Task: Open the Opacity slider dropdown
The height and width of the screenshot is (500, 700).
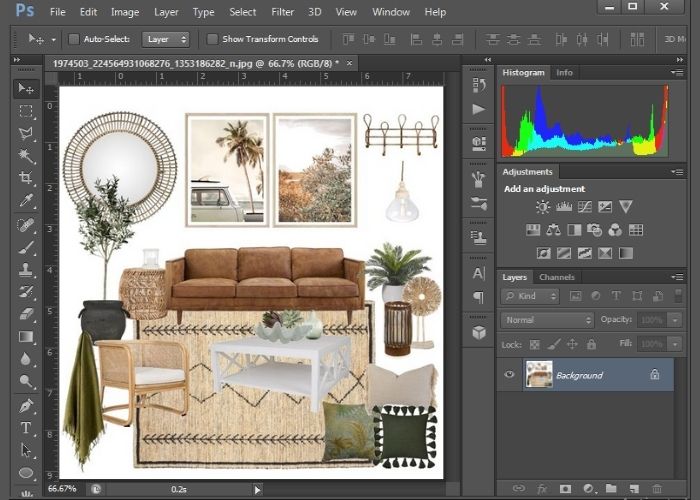Action: [x=675, y=320]
